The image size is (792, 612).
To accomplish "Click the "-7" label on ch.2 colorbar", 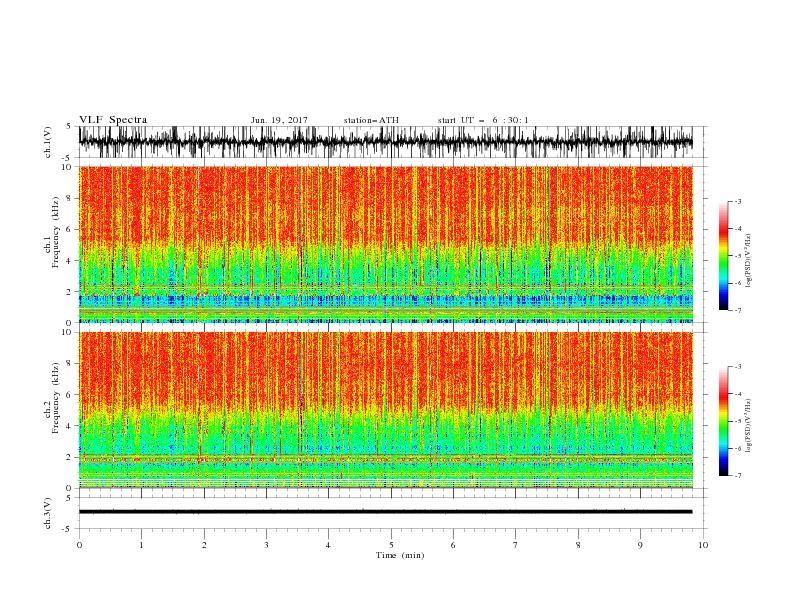I will point(738,475).
